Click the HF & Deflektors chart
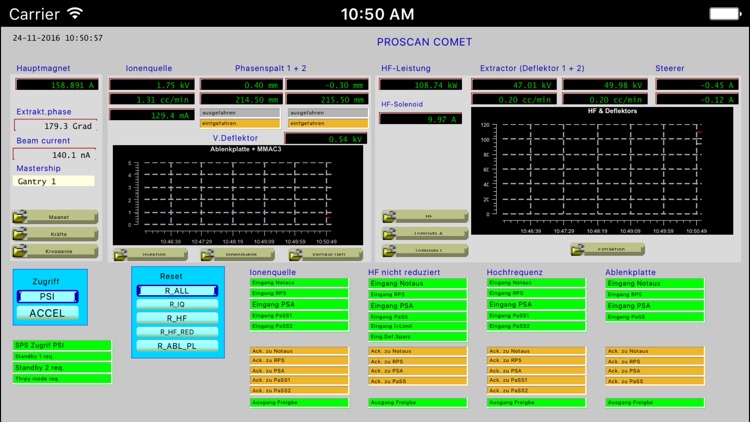The width and height of the screenshot is (750, 422). (x=602, y=171)
